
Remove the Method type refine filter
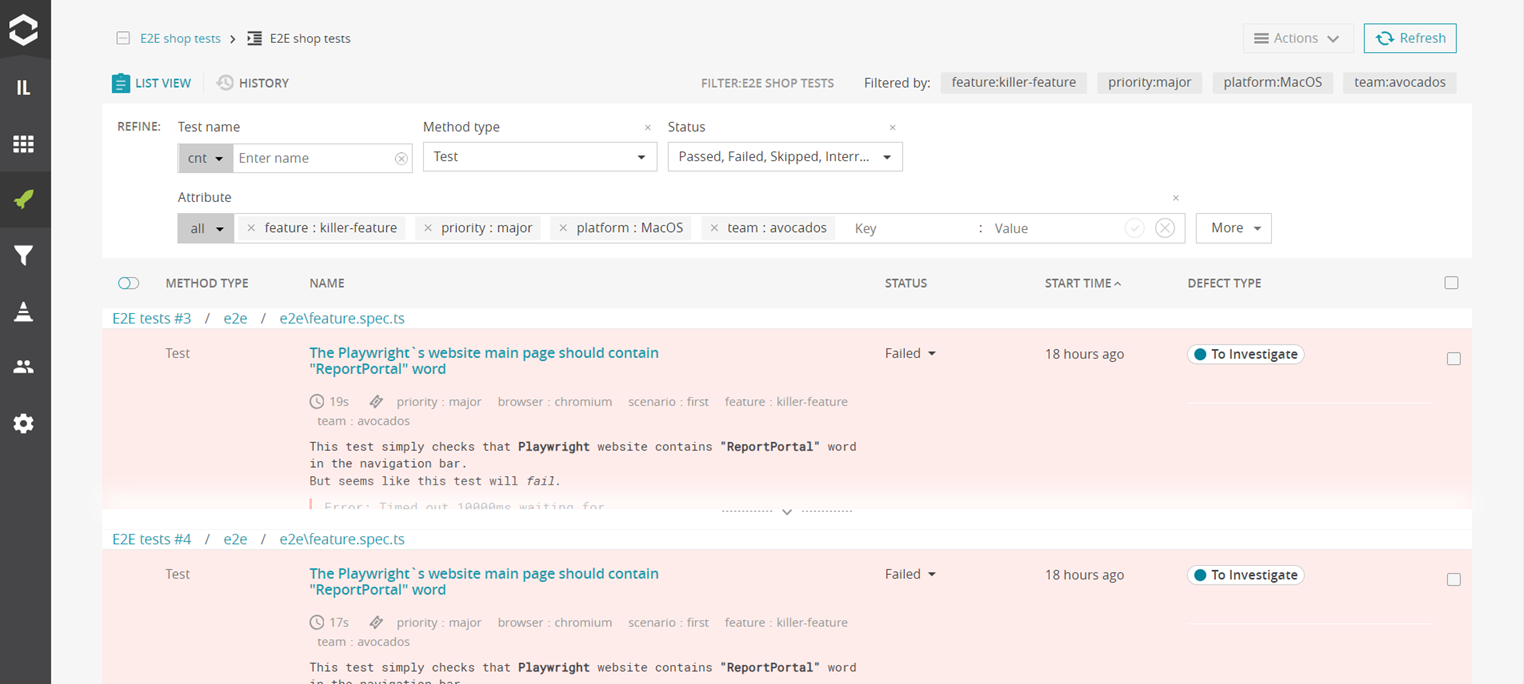pos(648,128)
